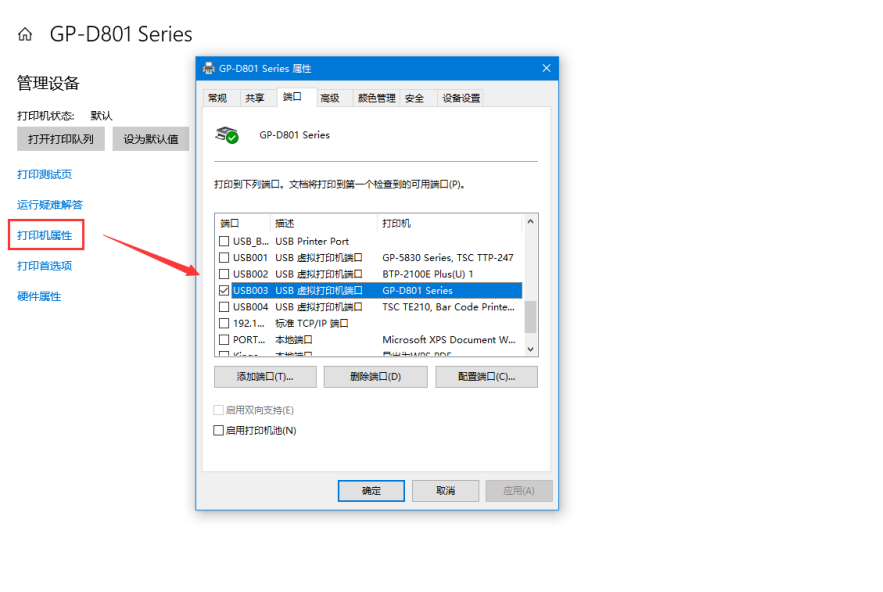Click the 打印测试页 link
Image resolution: width=883 pixels, height=592 pixels.
point(45,175)
